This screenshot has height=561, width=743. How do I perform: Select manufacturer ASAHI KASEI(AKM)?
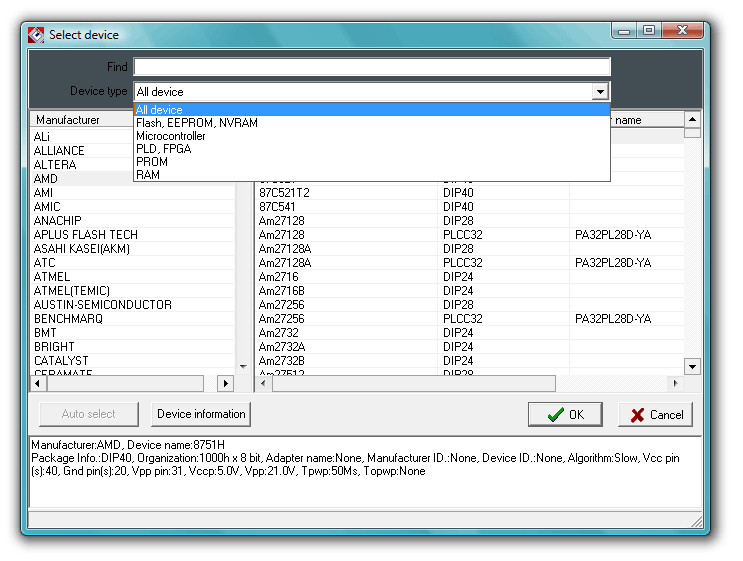click(133, 249)
